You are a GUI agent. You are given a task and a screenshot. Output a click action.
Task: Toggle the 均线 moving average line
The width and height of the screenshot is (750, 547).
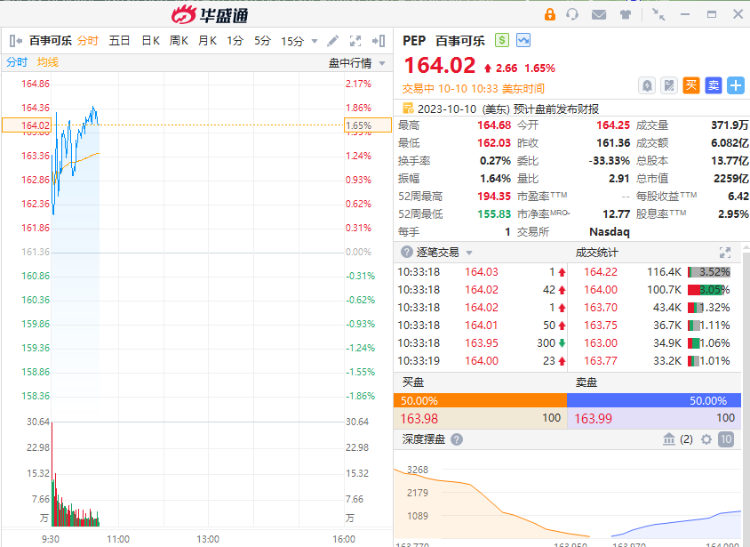coord(48,62)
